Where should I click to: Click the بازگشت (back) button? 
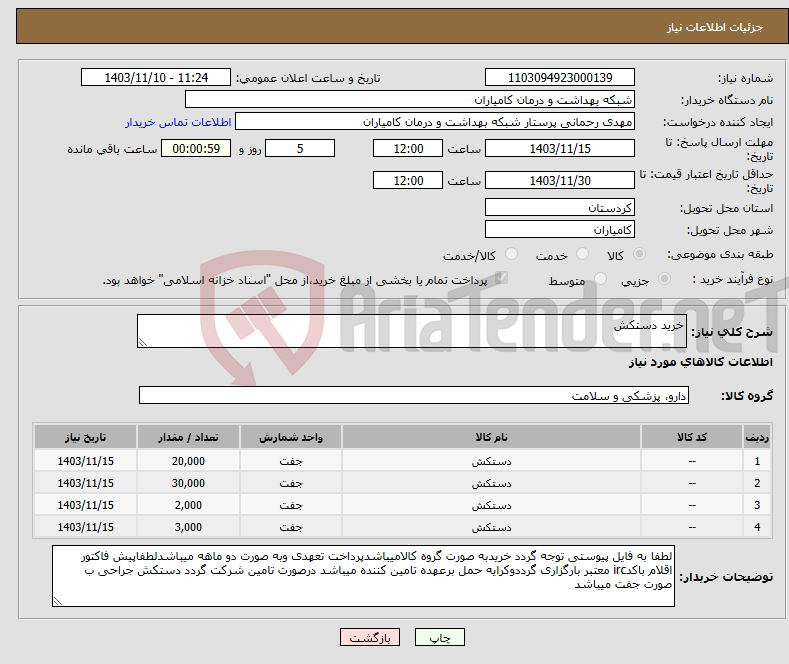pos(370,637)
